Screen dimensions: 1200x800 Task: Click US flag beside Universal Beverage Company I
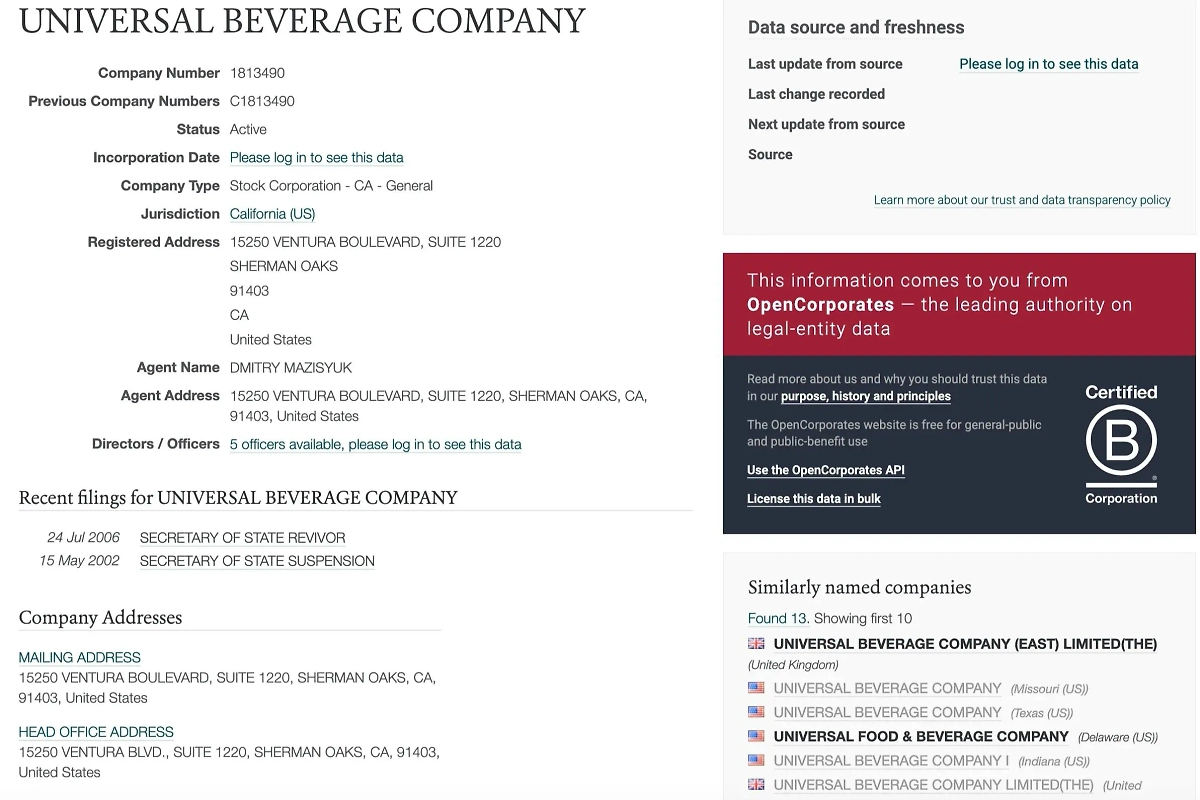point(756,760)
